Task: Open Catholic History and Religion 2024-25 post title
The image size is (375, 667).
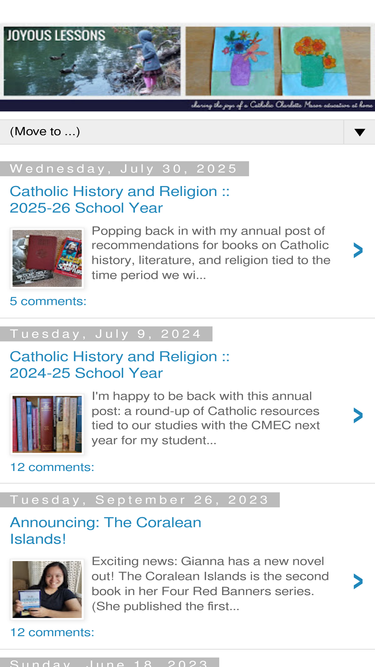Action: point(119,365)
